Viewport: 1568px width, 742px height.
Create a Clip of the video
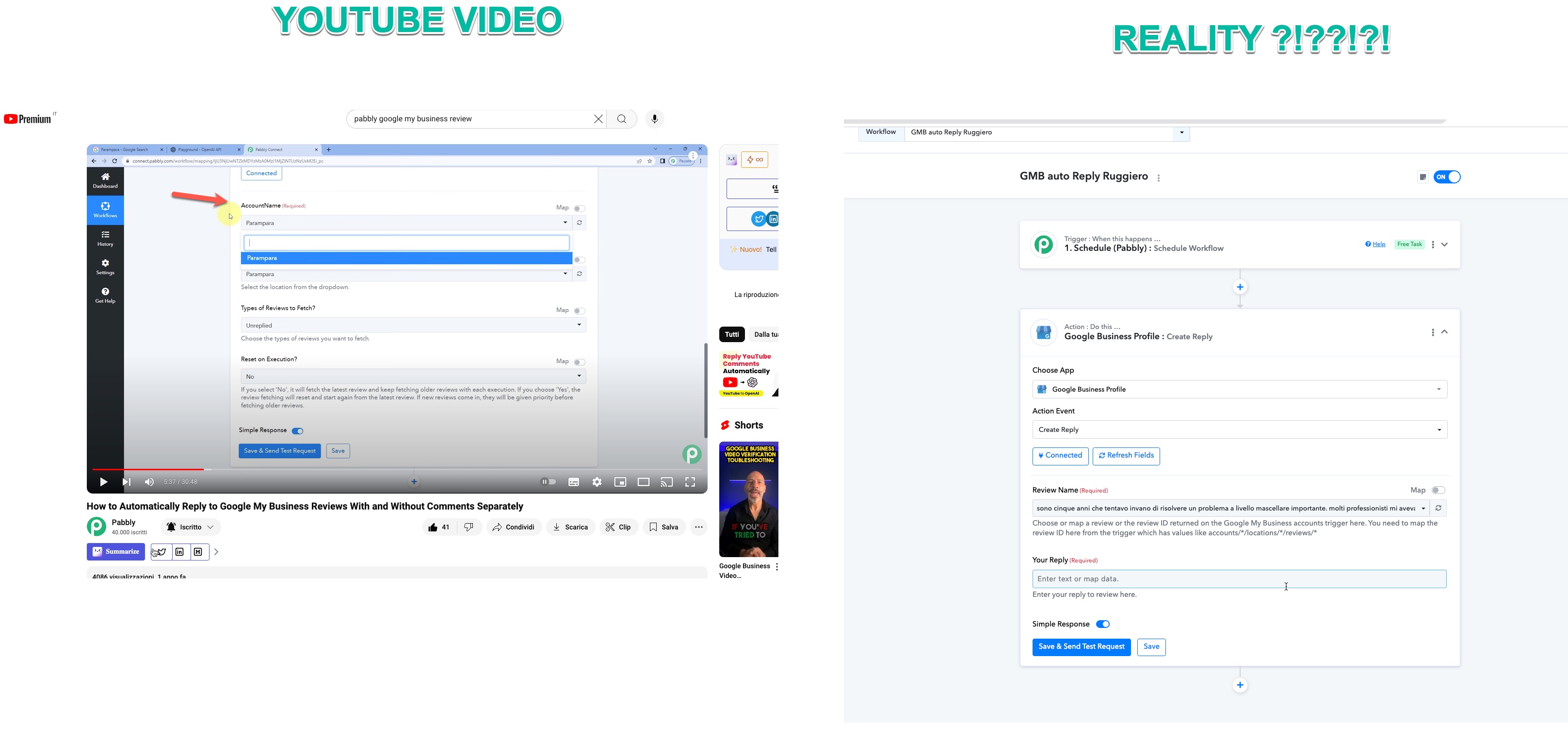[x=618, y=527]
